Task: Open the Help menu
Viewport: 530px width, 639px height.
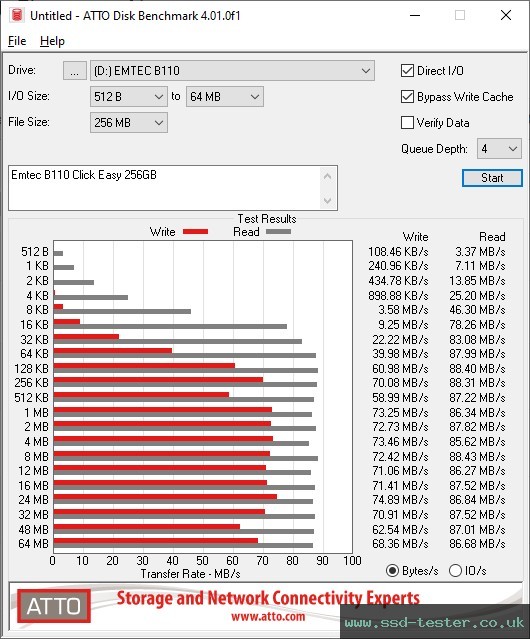Action: [x=52, y=41]
